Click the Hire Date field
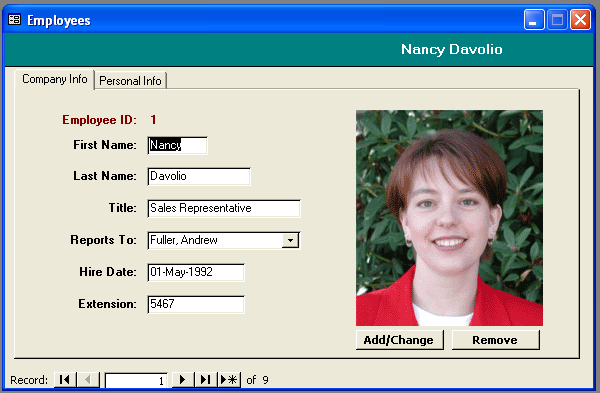The height and width of the screenshot is (393, 600). [x=196, y=272]
